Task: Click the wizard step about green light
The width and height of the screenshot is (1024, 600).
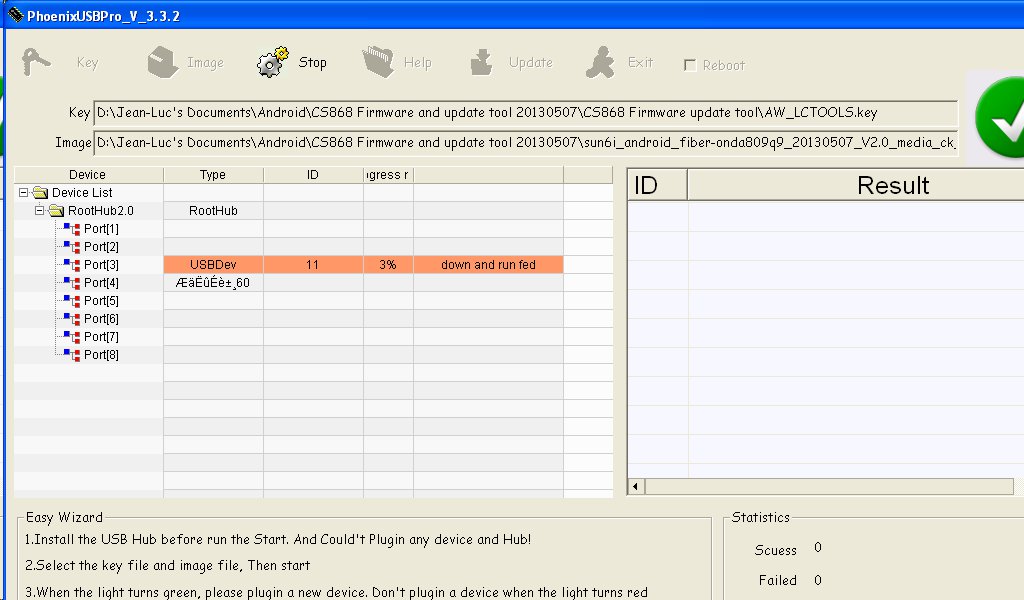Action: [x=336, y=592]
